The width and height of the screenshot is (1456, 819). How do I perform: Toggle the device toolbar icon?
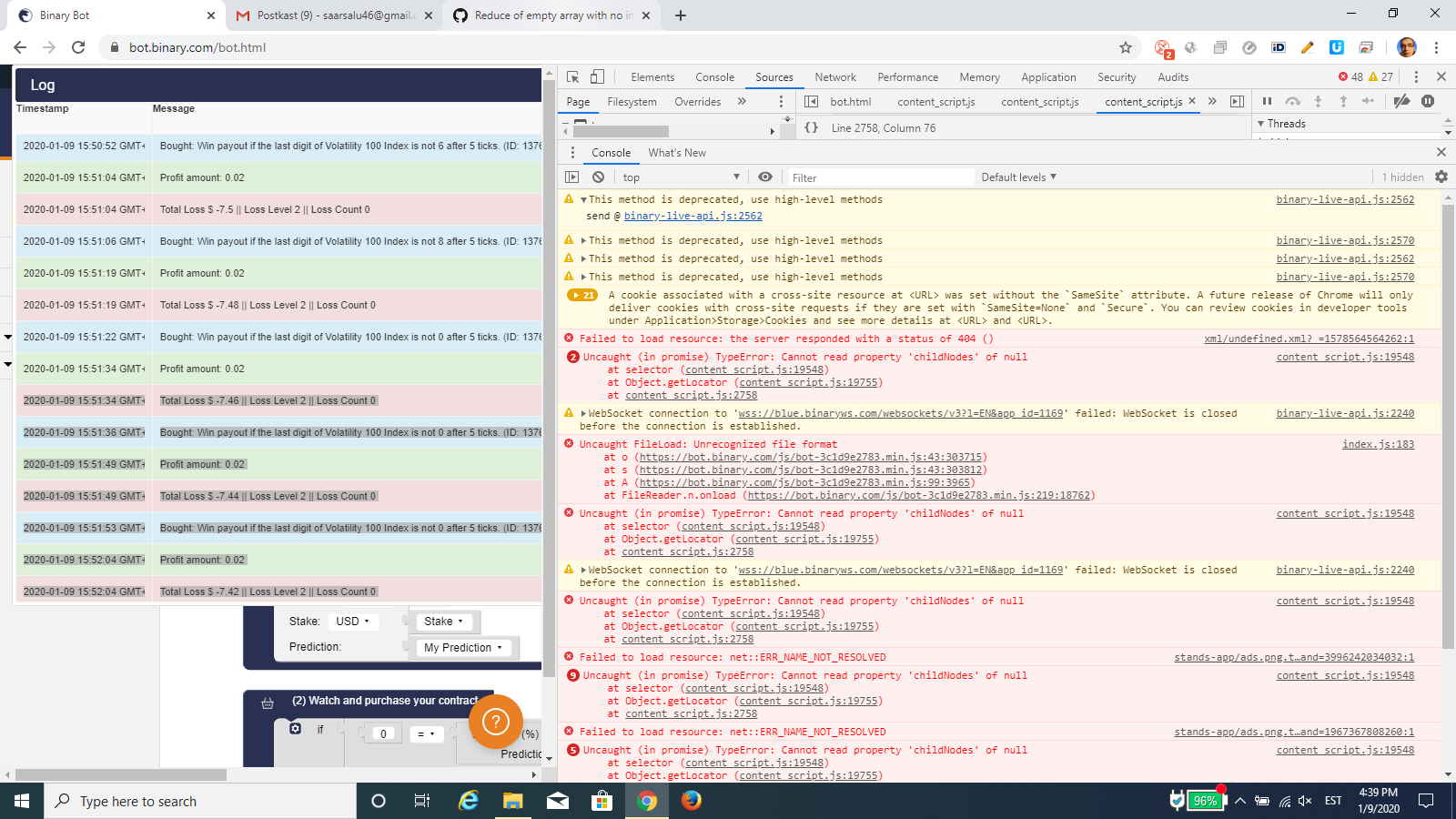596,78
